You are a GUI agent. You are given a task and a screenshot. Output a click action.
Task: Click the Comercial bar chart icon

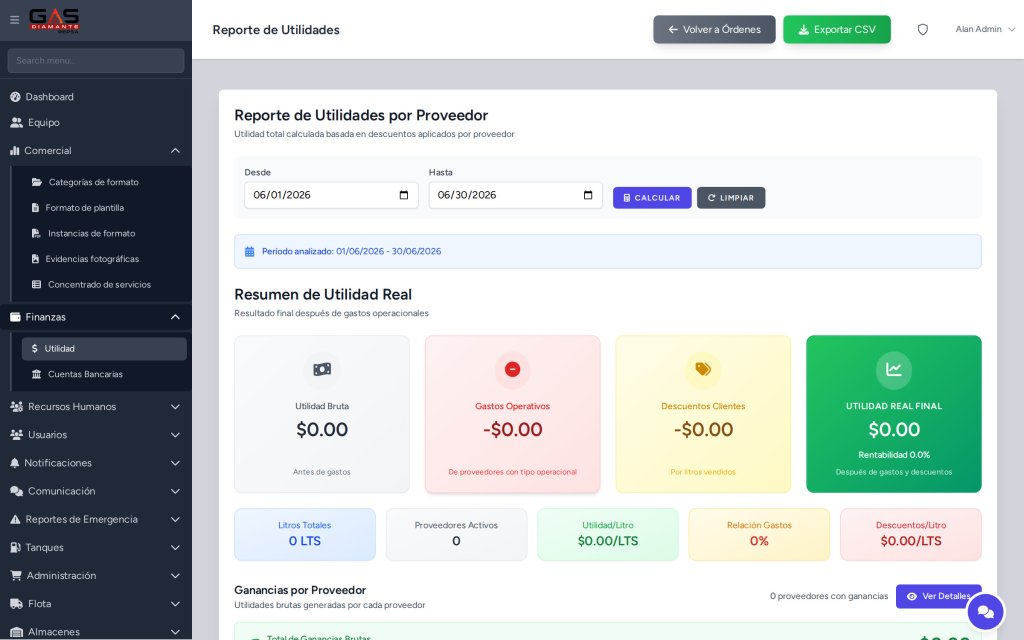14,150
